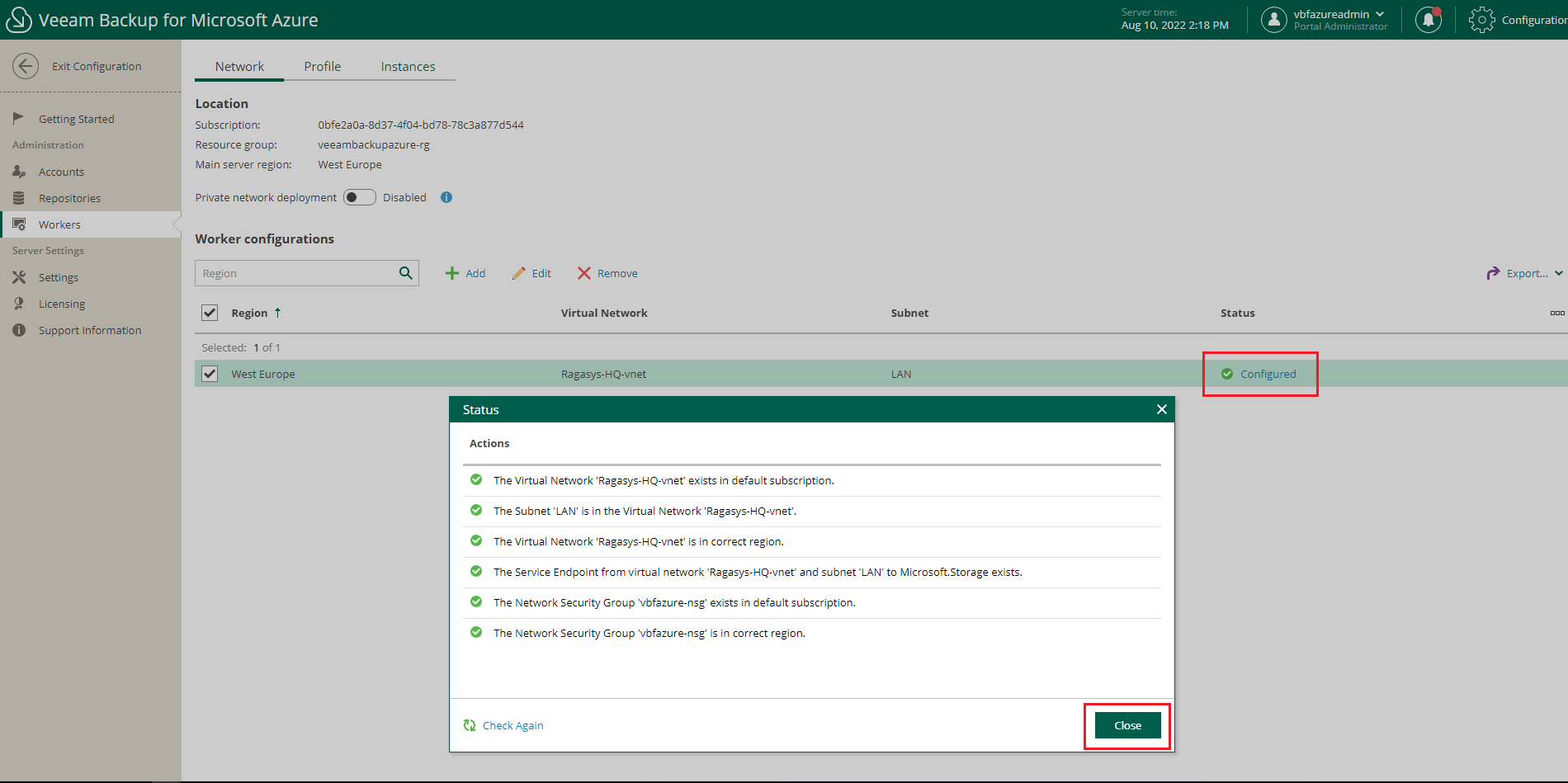Viewport: 1568px width, 783px height.
Task: Click the Region sort ascending arrow
Action: pyautogui.click(x=278, y=313)
